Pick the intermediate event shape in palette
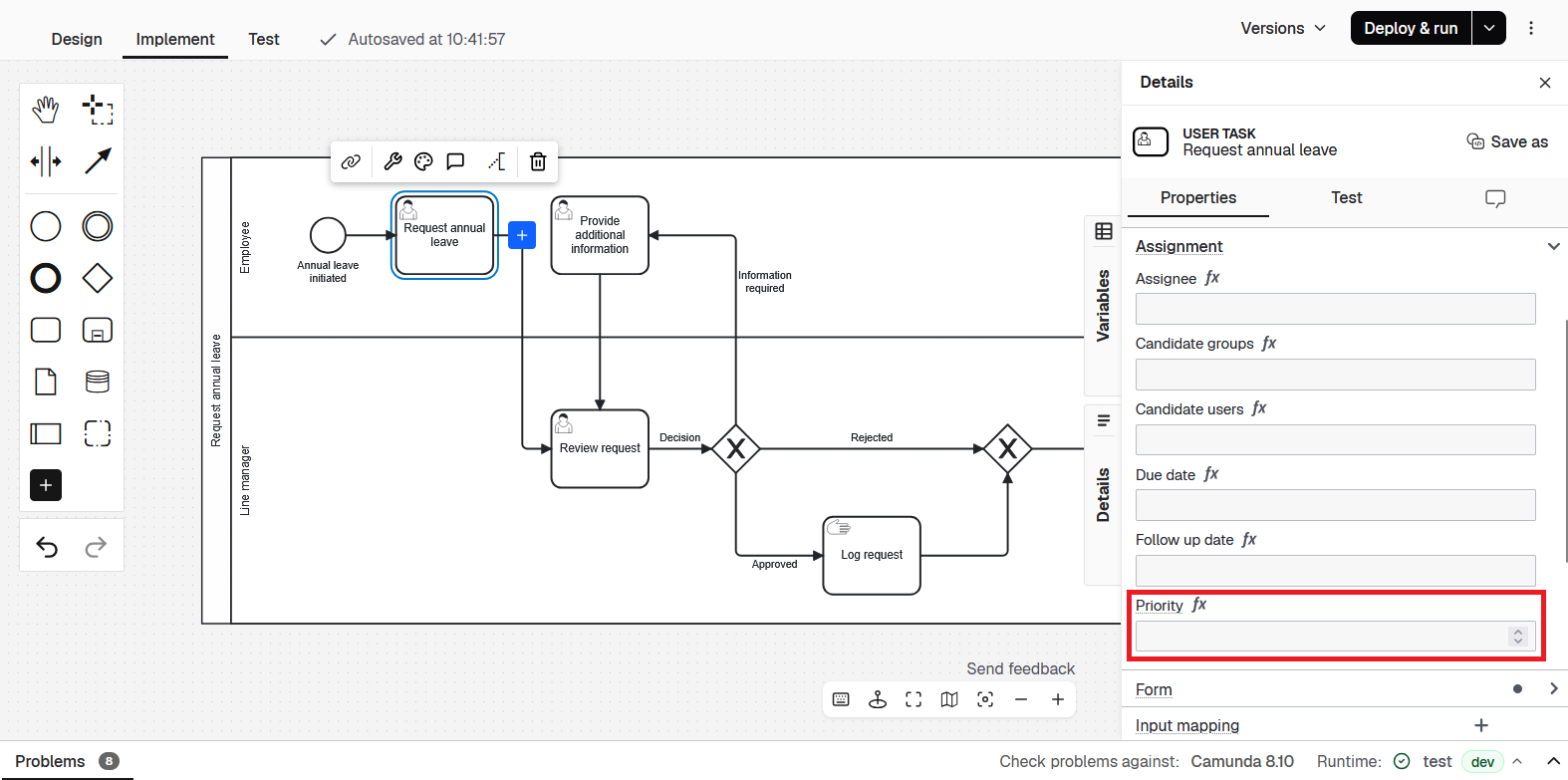 98,226
